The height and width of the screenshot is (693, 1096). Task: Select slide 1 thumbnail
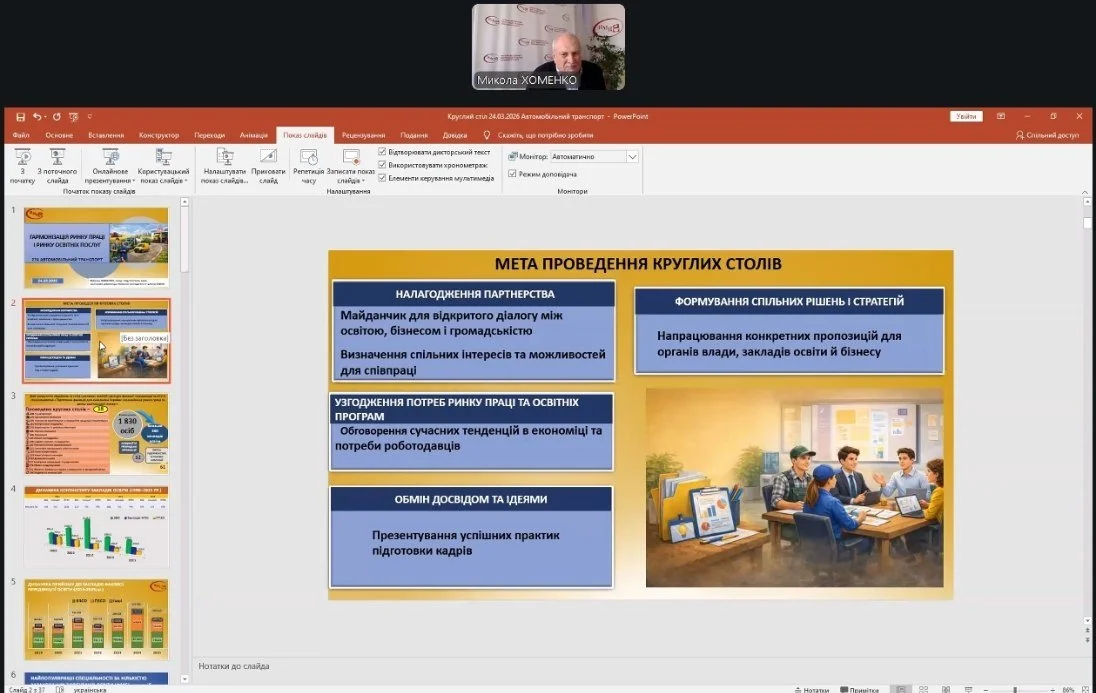pyautogui.click(x=96, y=248)
